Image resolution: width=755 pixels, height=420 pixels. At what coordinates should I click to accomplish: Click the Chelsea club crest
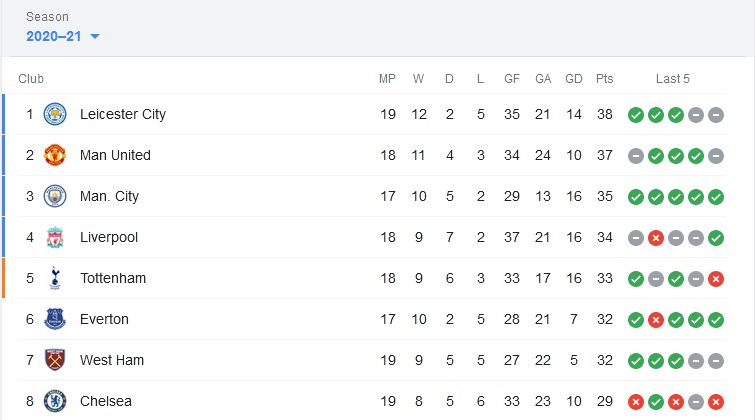click(55, 401)
